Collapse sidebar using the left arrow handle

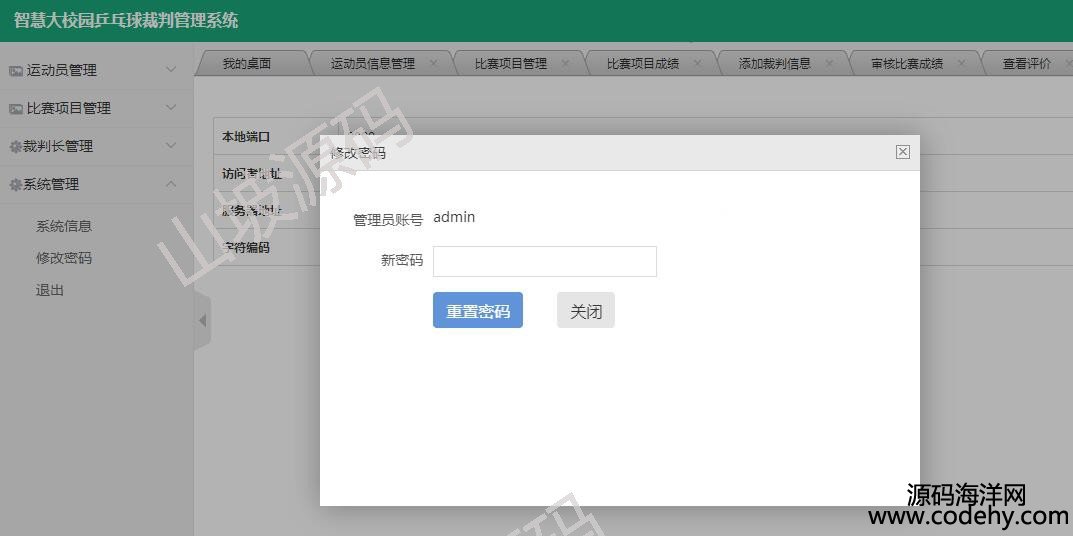tap(202, 321)
